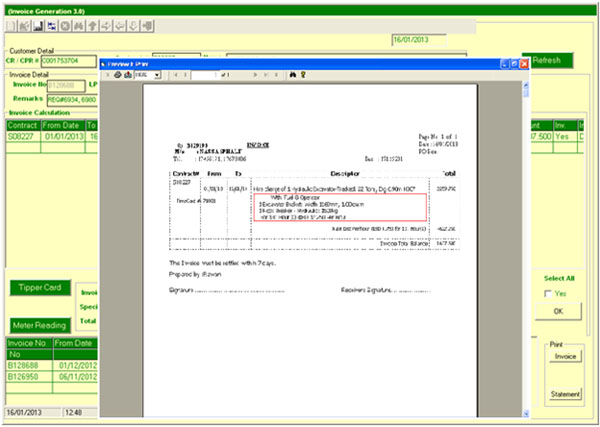The width and height of the screenshot is (600, 427).
Task: Click the Export report icon in preview toolbar
Action: pyautogui.click(x=128, y=75)
